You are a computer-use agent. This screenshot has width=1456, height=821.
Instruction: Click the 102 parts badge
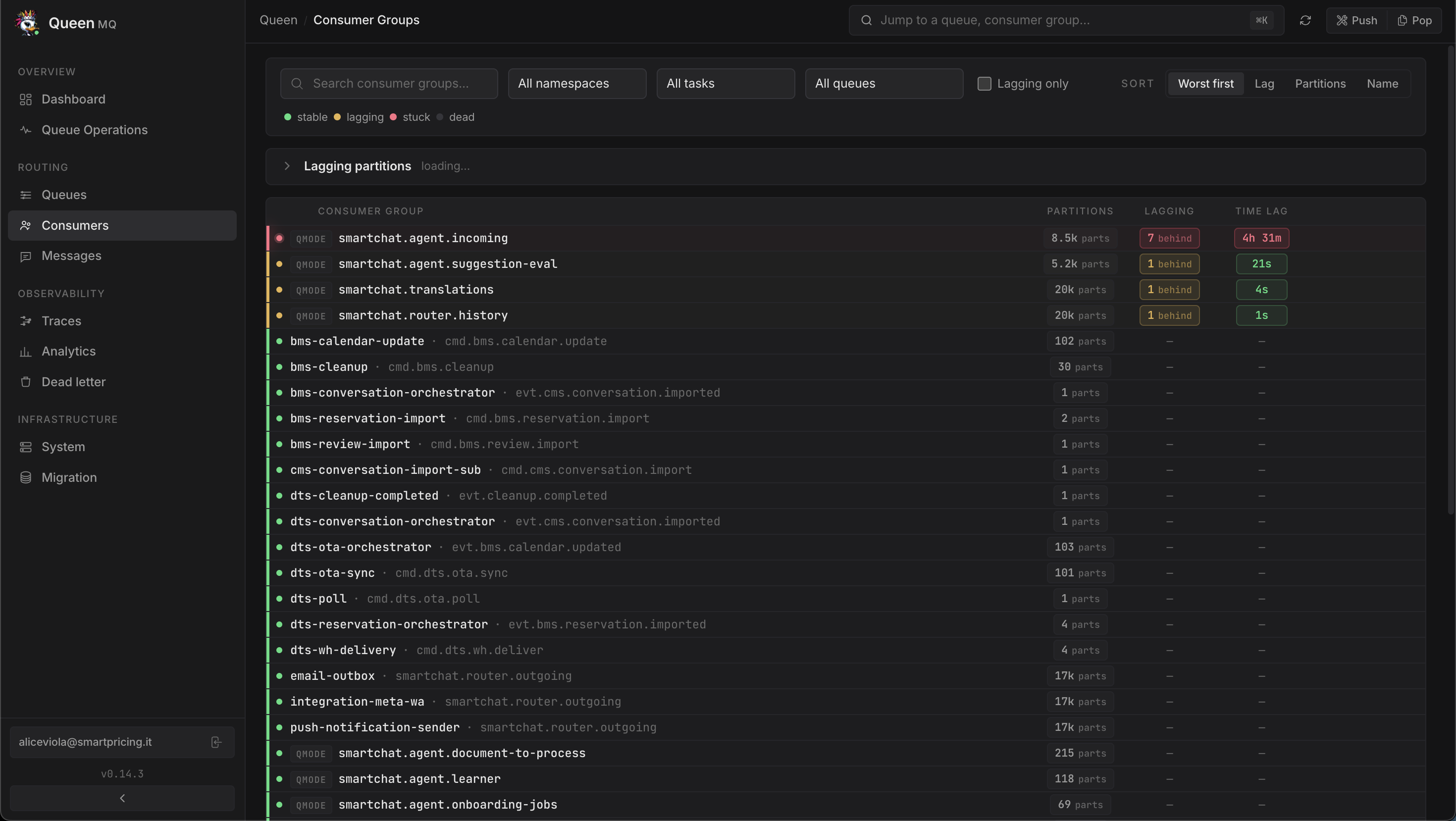1080,341
